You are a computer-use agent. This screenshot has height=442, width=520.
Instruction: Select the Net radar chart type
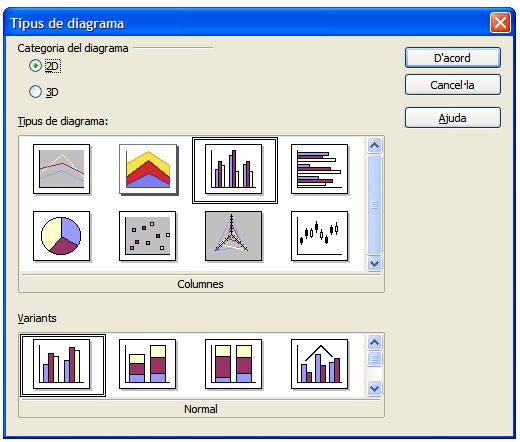pos(233,236)
